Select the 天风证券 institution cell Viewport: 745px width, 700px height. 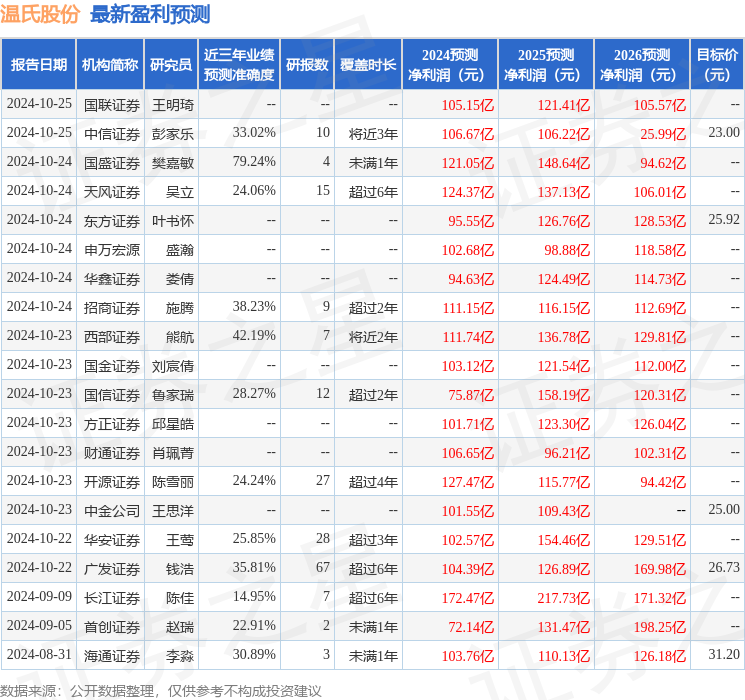point(112,192)
